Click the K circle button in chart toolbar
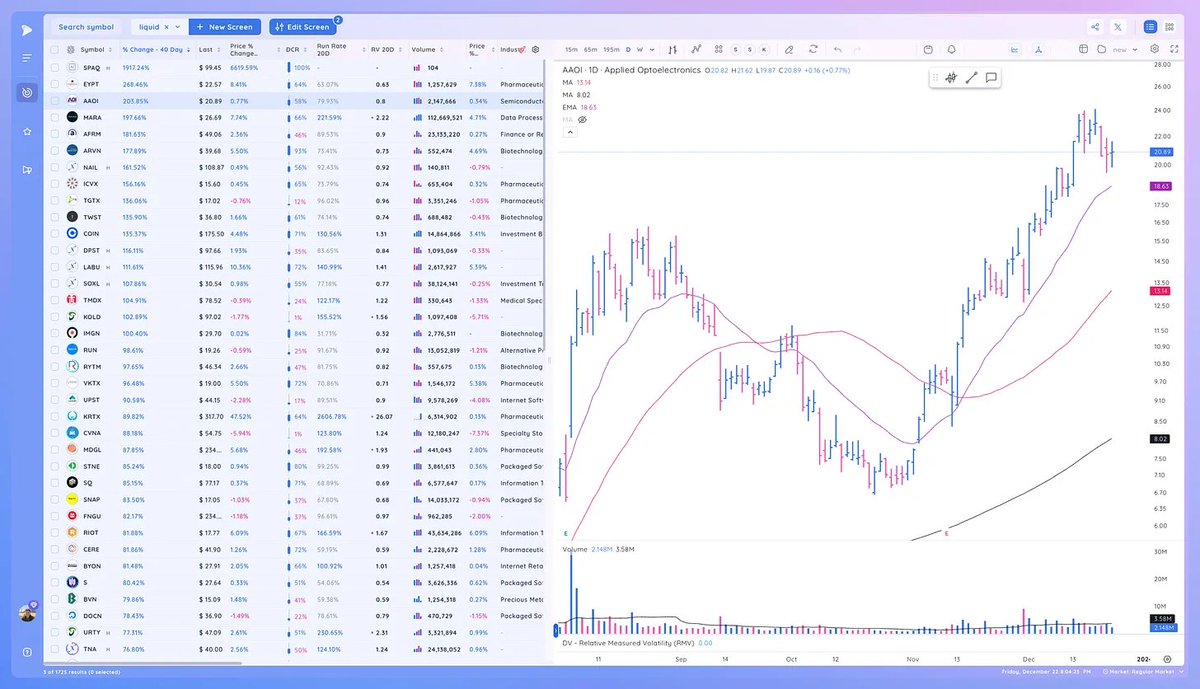 click(764, 49)
